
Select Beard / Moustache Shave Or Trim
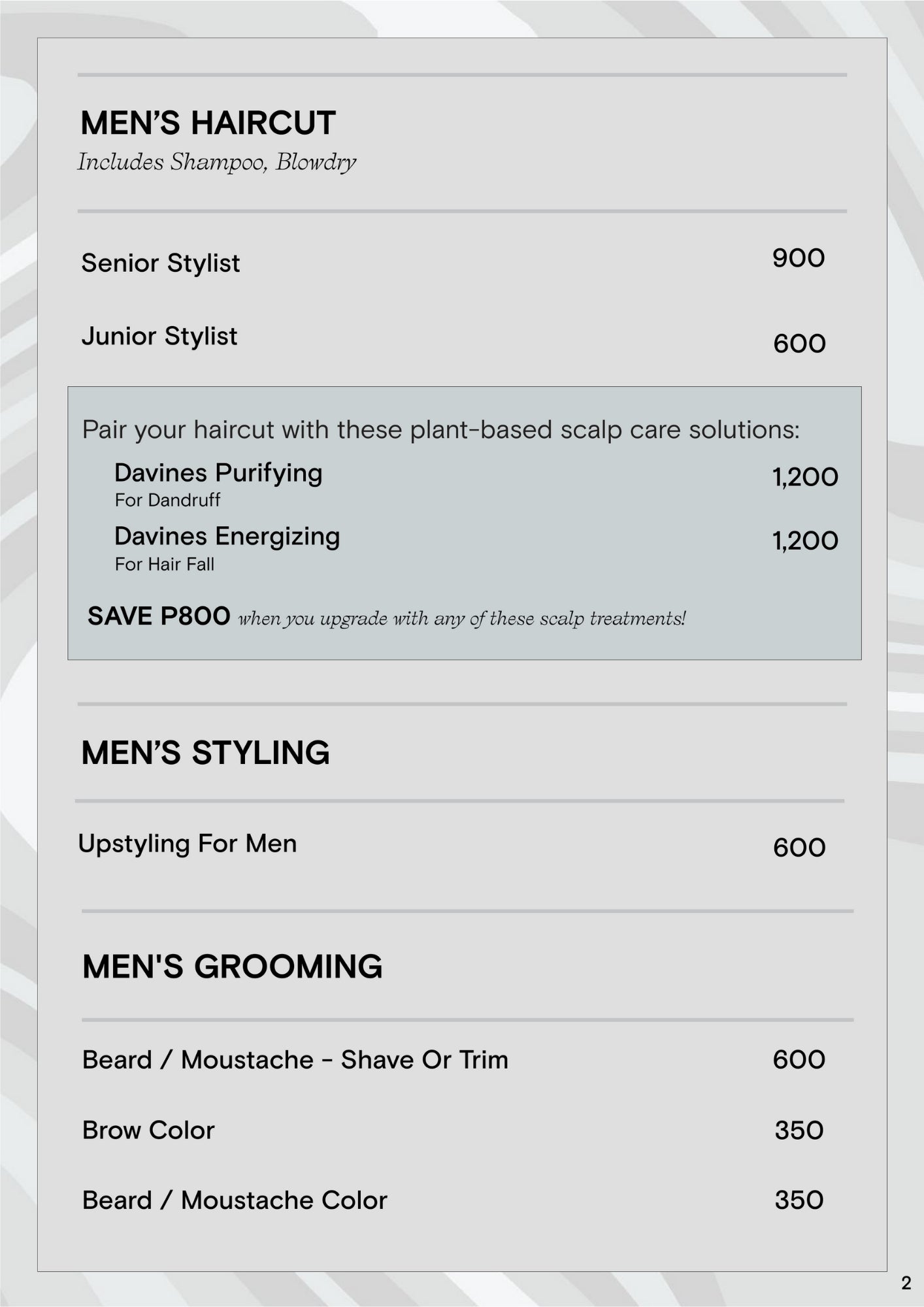pos(295,1059)
